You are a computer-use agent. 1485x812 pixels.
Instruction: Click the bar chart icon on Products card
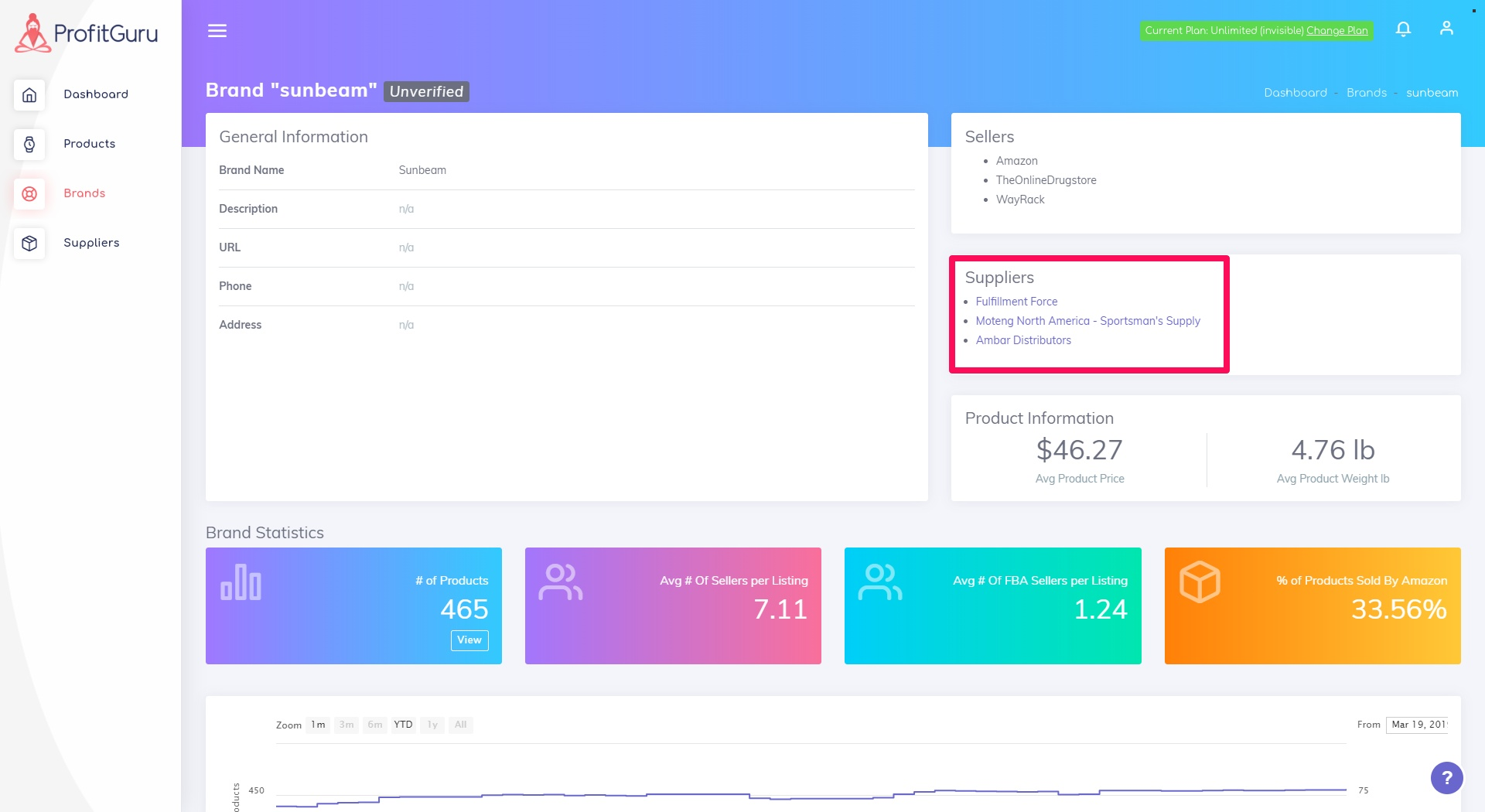[241, 582]
